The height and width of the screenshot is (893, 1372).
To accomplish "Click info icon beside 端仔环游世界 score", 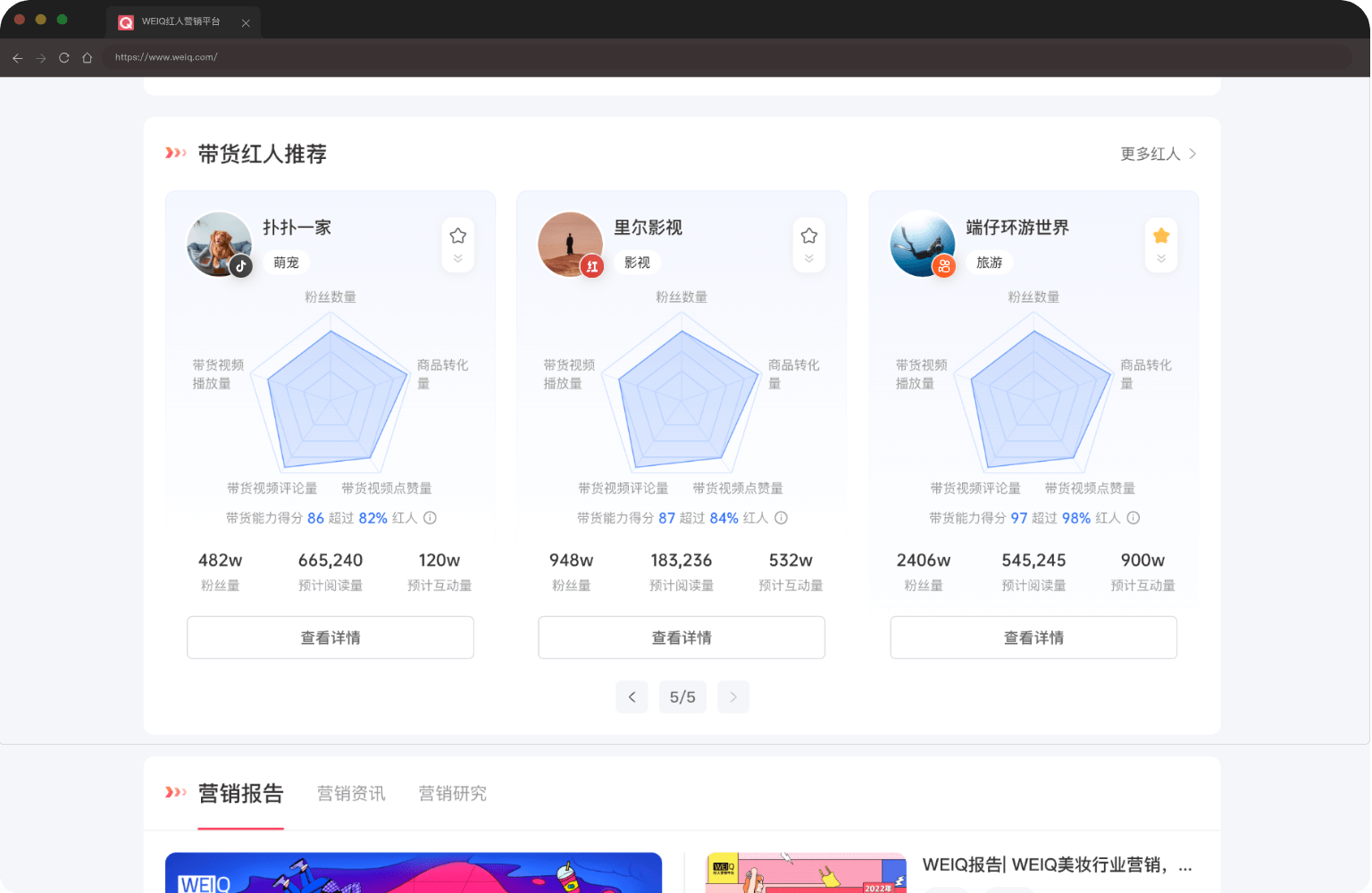I will point(1133,518).
